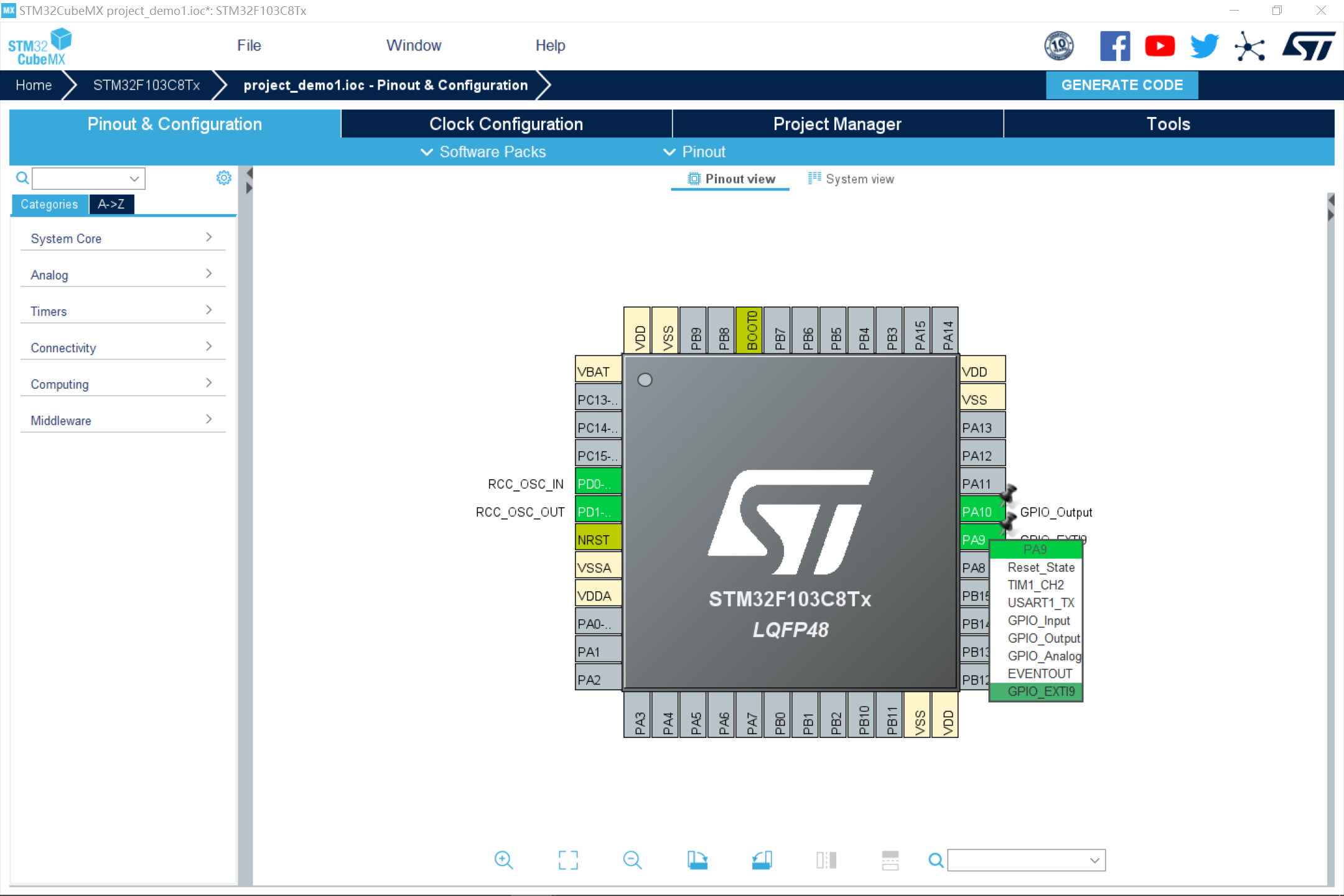Click the fit-to-screen frame icon

[568, 860]
